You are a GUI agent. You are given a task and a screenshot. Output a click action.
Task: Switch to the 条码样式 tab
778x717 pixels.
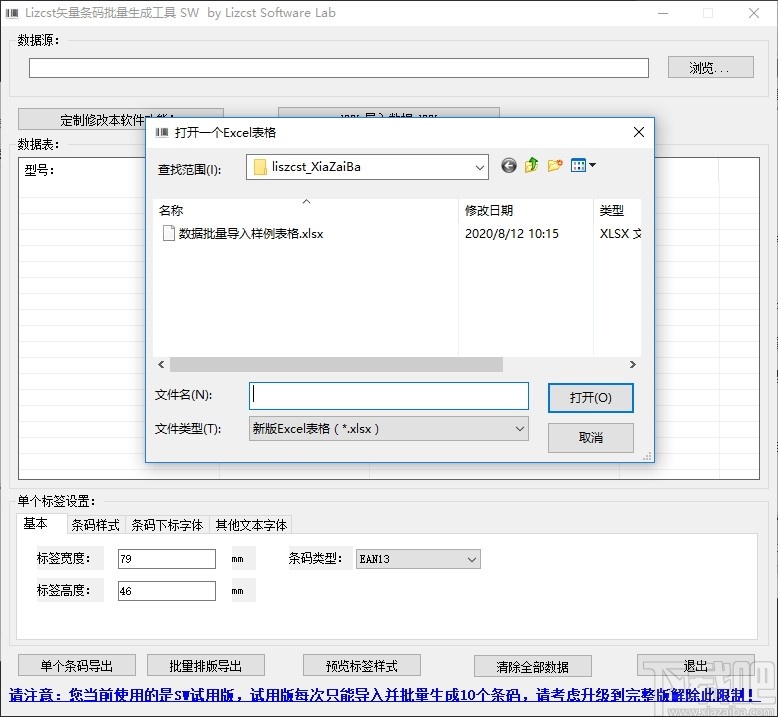pos(95,525)
